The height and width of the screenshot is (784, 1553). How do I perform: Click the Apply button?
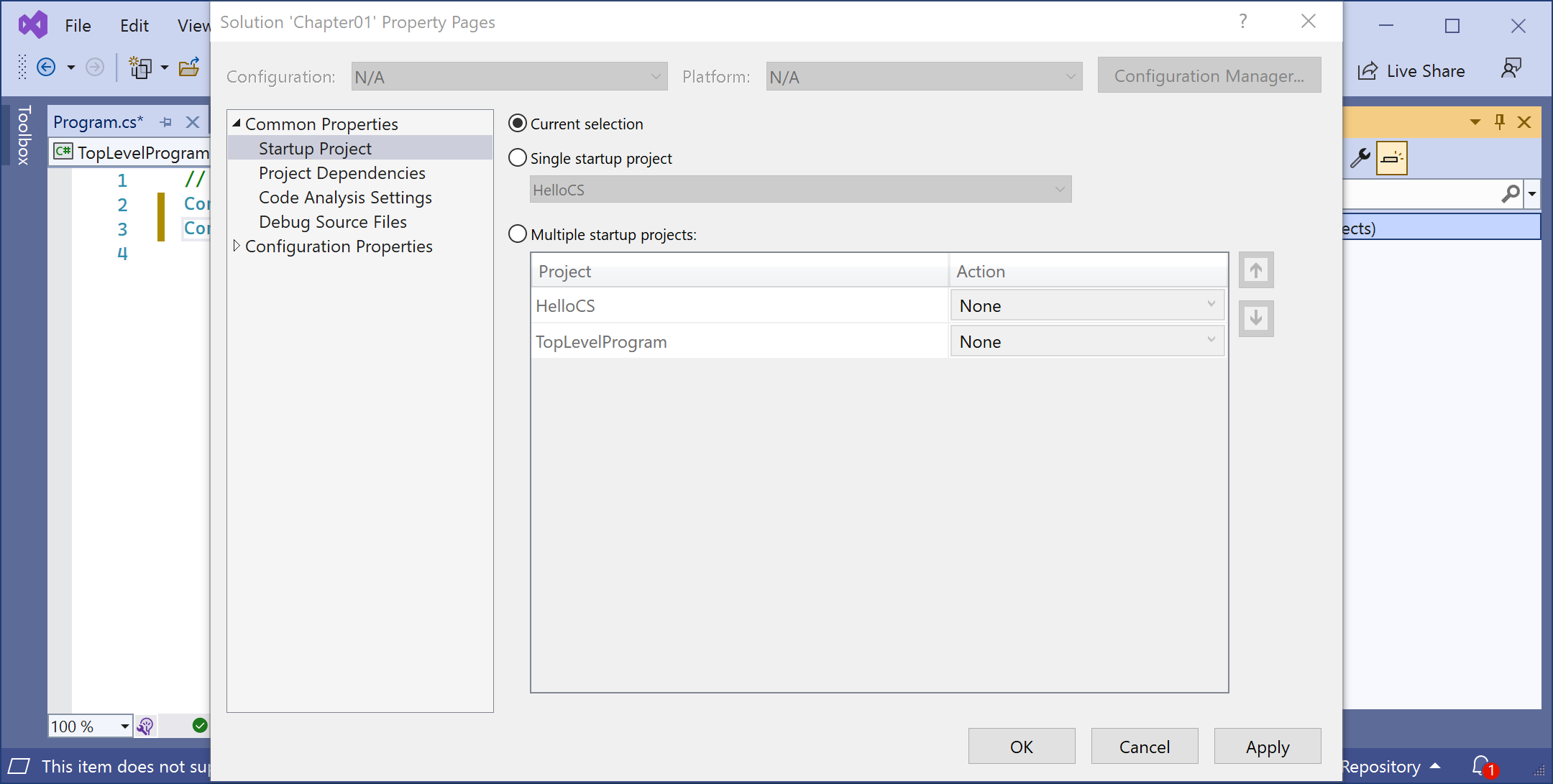(x=1267, y=747)
